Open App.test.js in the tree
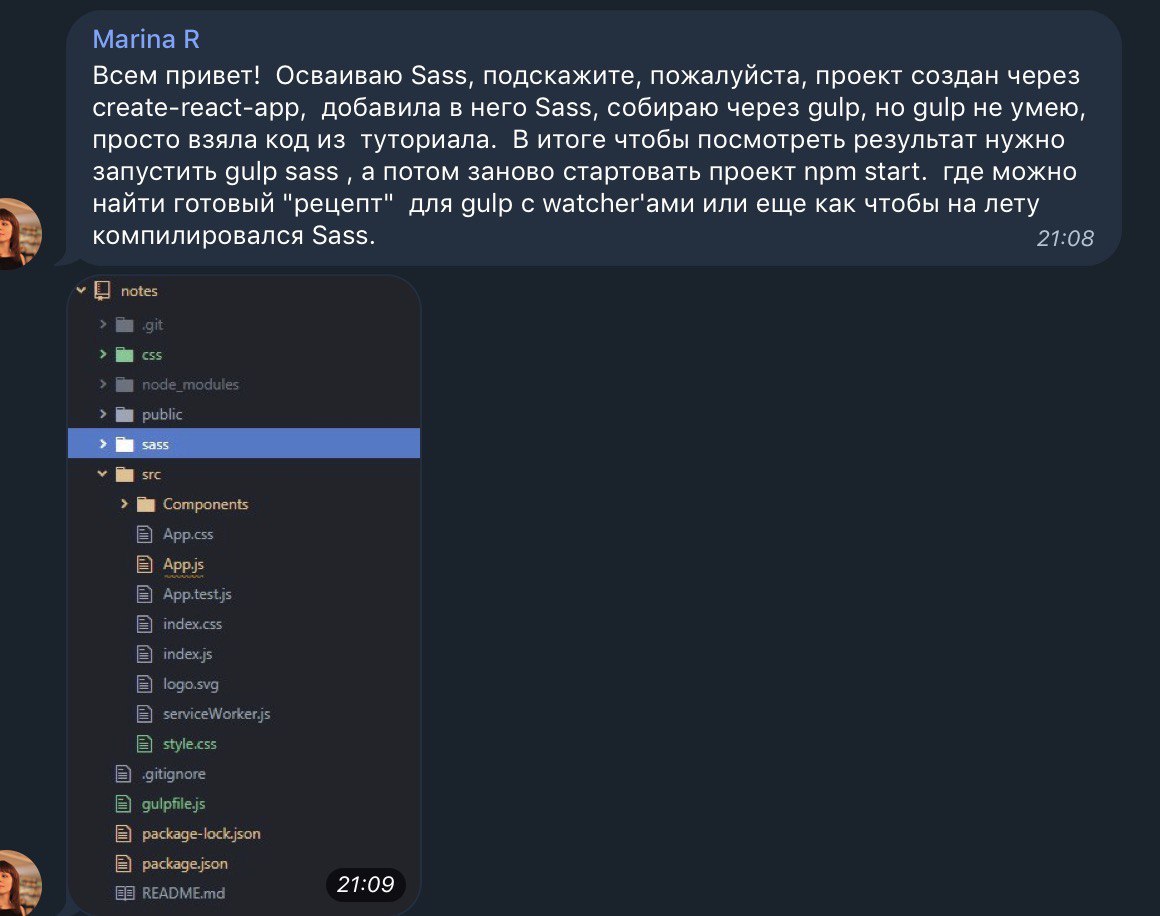 (x=198, y=594)
